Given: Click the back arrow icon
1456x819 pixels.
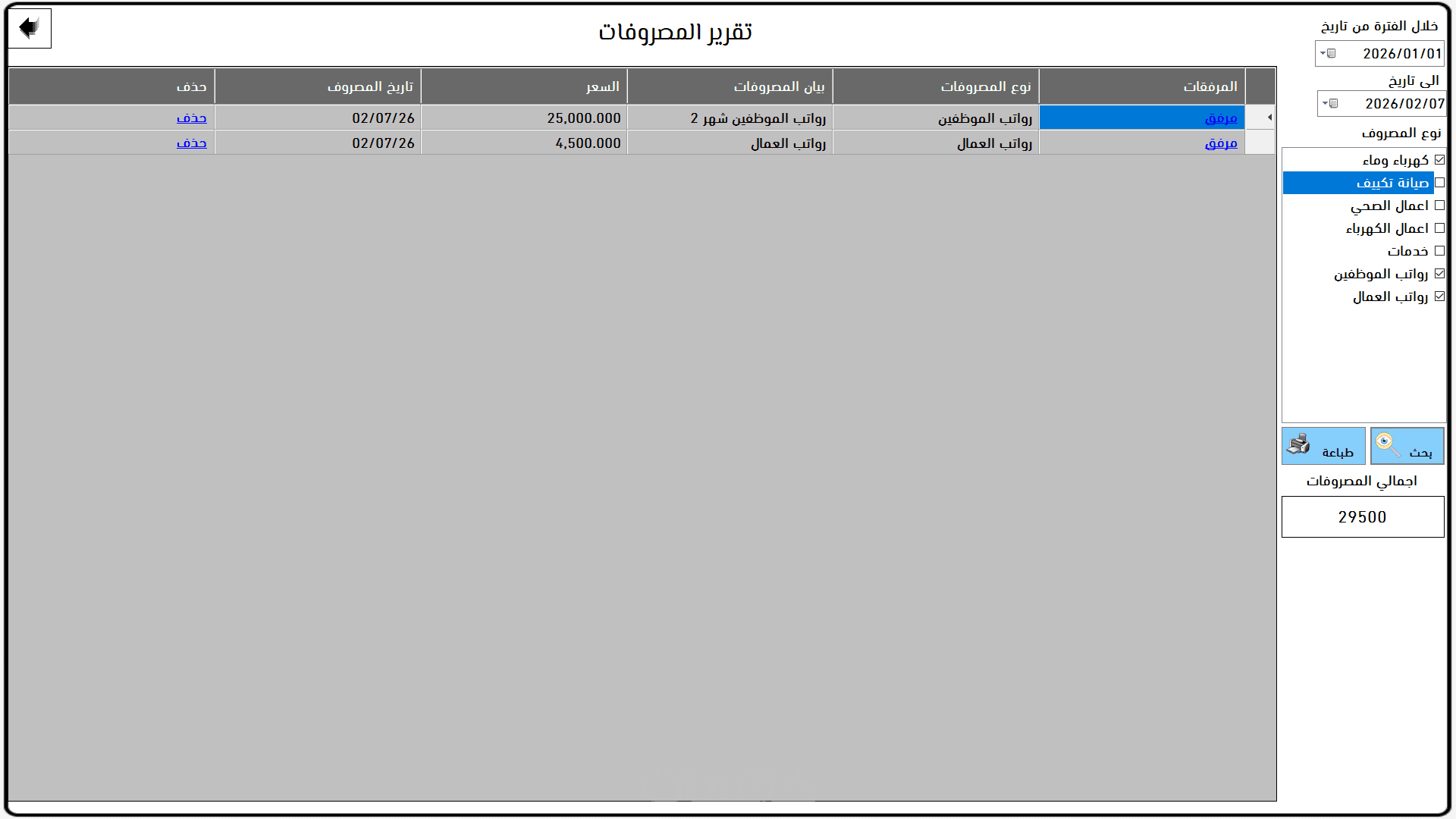Looking at the screenshot, I should click(30, 29).
